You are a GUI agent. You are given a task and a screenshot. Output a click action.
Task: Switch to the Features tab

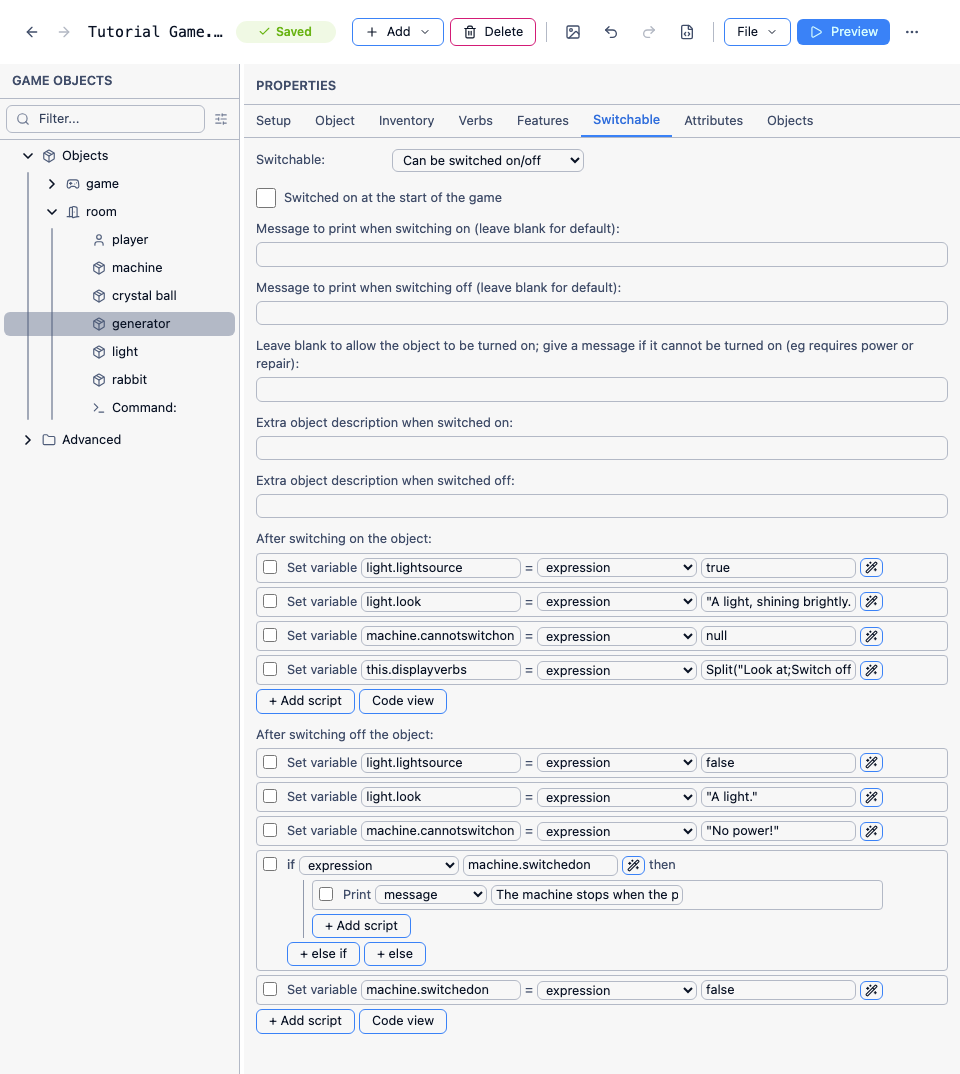pyautogui.click(x=542, y=121)
